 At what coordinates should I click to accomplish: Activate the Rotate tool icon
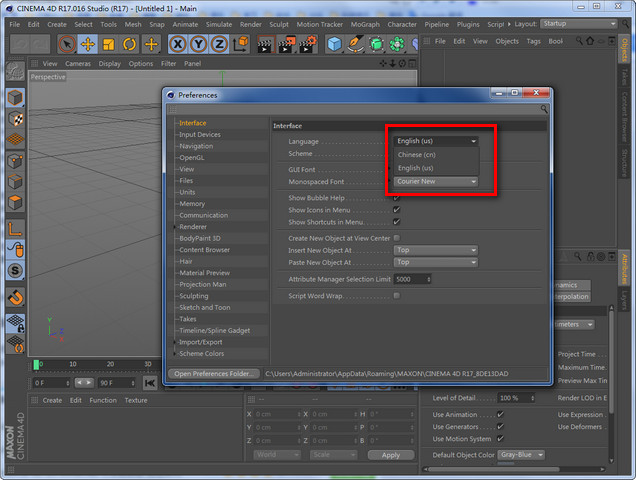(129, 44)
